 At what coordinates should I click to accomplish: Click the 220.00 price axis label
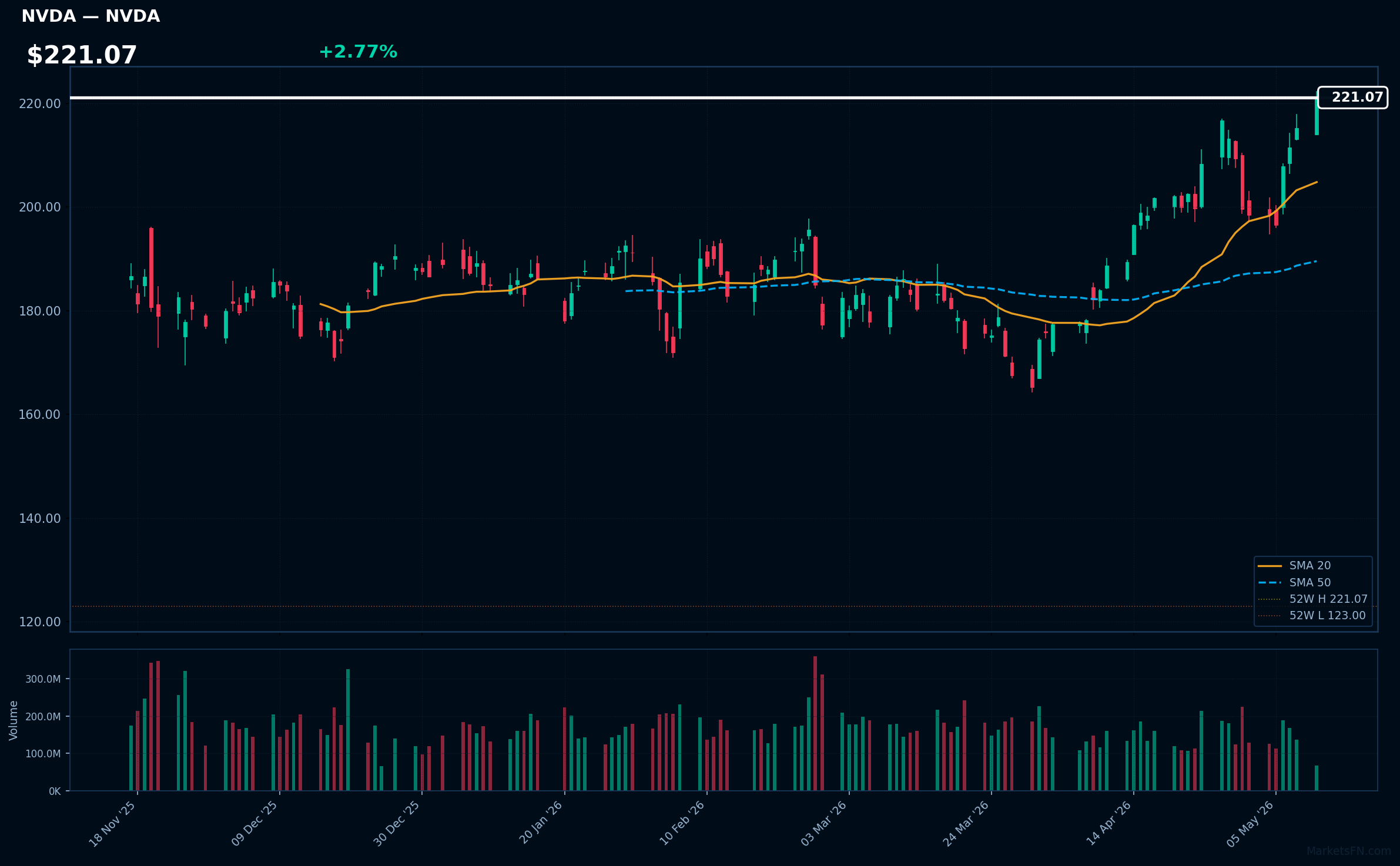point(40,104)
